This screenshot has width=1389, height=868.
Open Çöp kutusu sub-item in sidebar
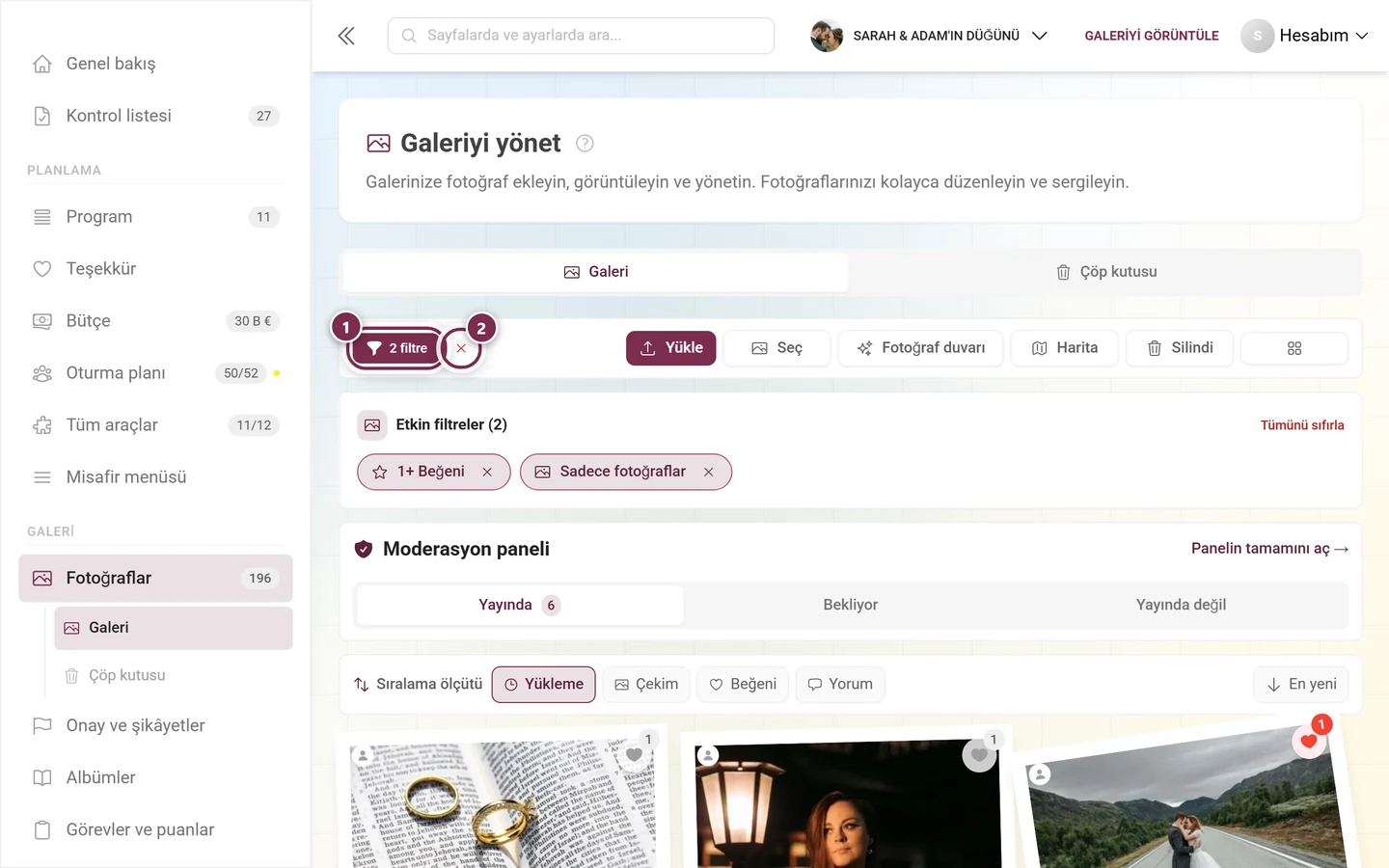[174, 676]
